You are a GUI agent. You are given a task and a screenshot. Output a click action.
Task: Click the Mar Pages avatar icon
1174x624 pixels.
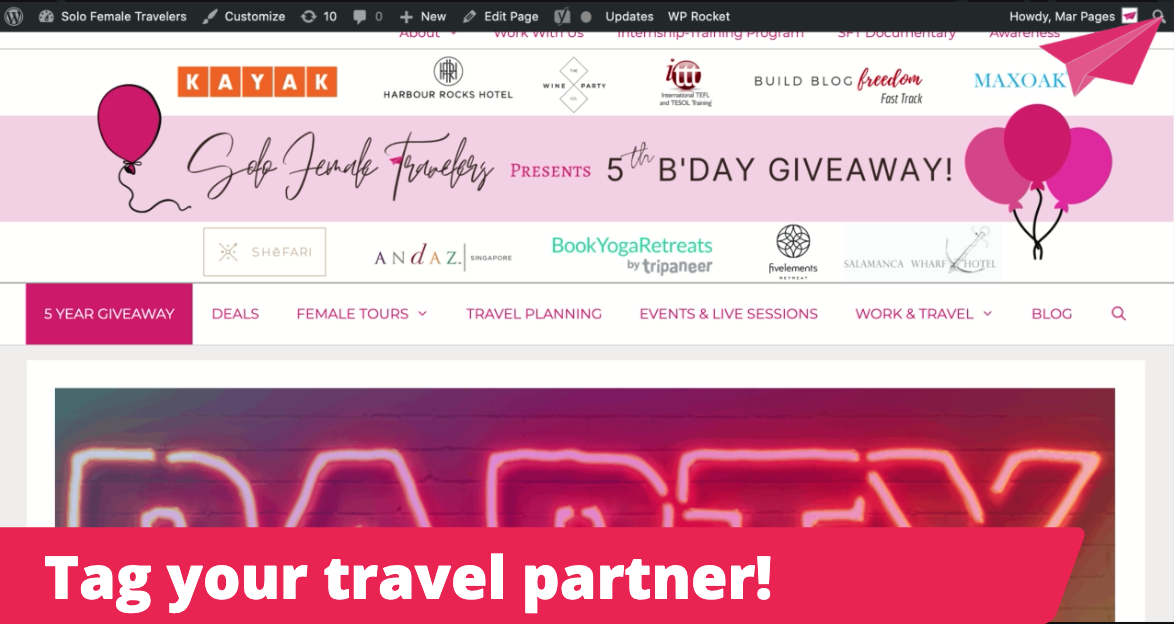[x=1129, y=16]
